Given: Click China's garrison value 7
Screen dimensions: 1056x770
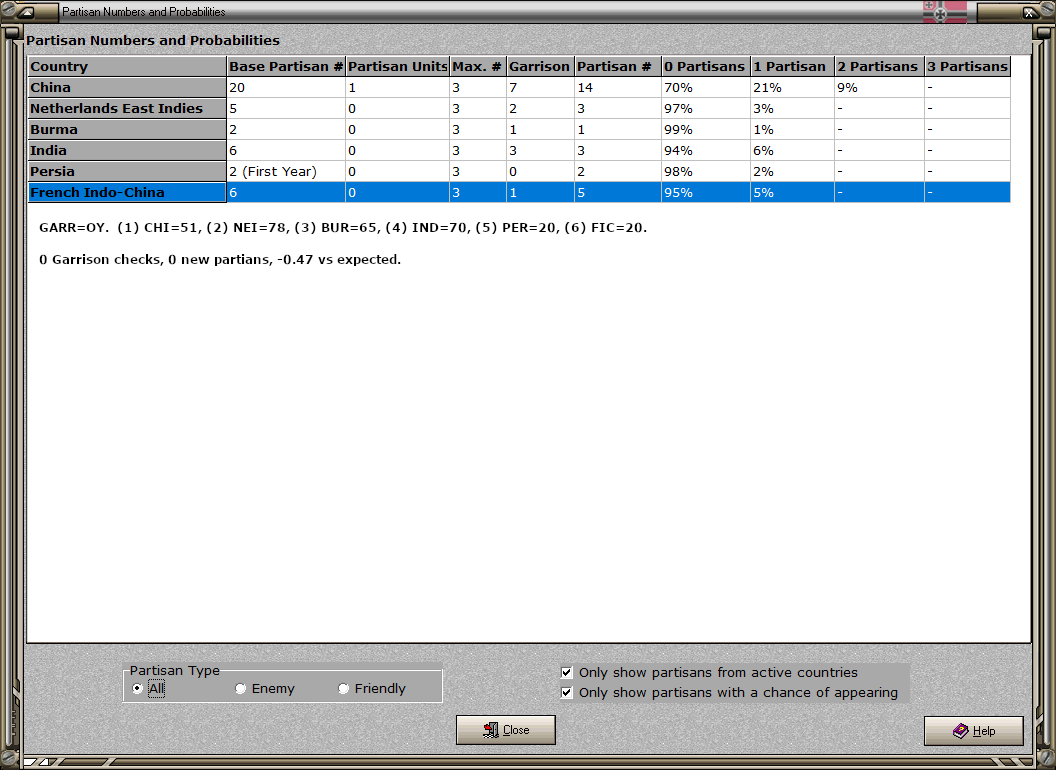Looking at the screenshot, I should (540, 88).
